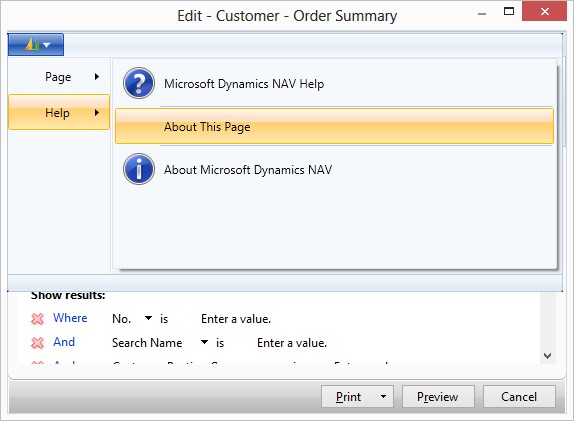Screen dimensions: 574x421
Task: Click the Cancel button
Action: [519, 396]
